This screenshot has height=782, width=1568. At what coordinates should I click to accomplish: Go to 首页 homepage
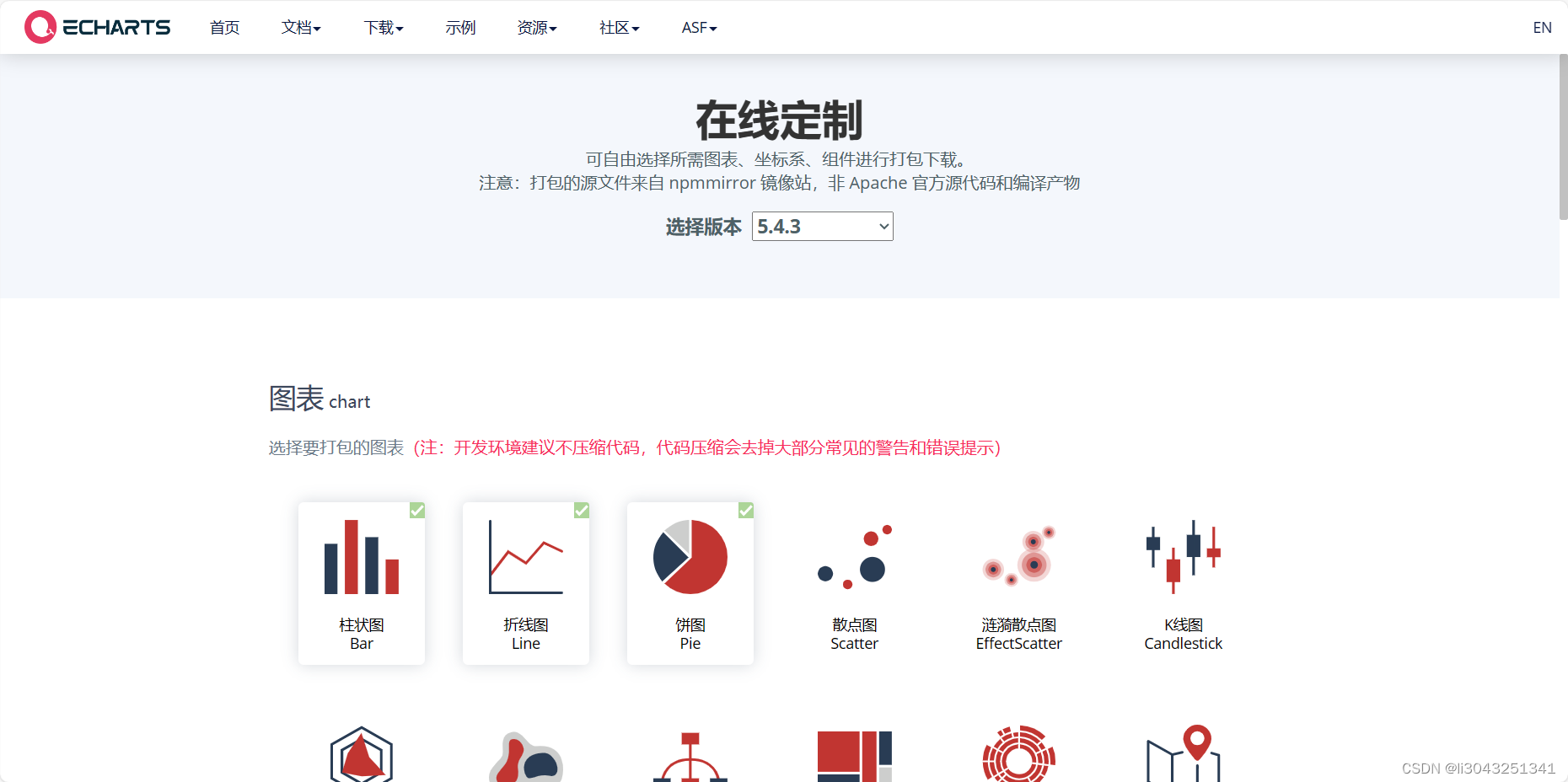(x=224, y=27)
